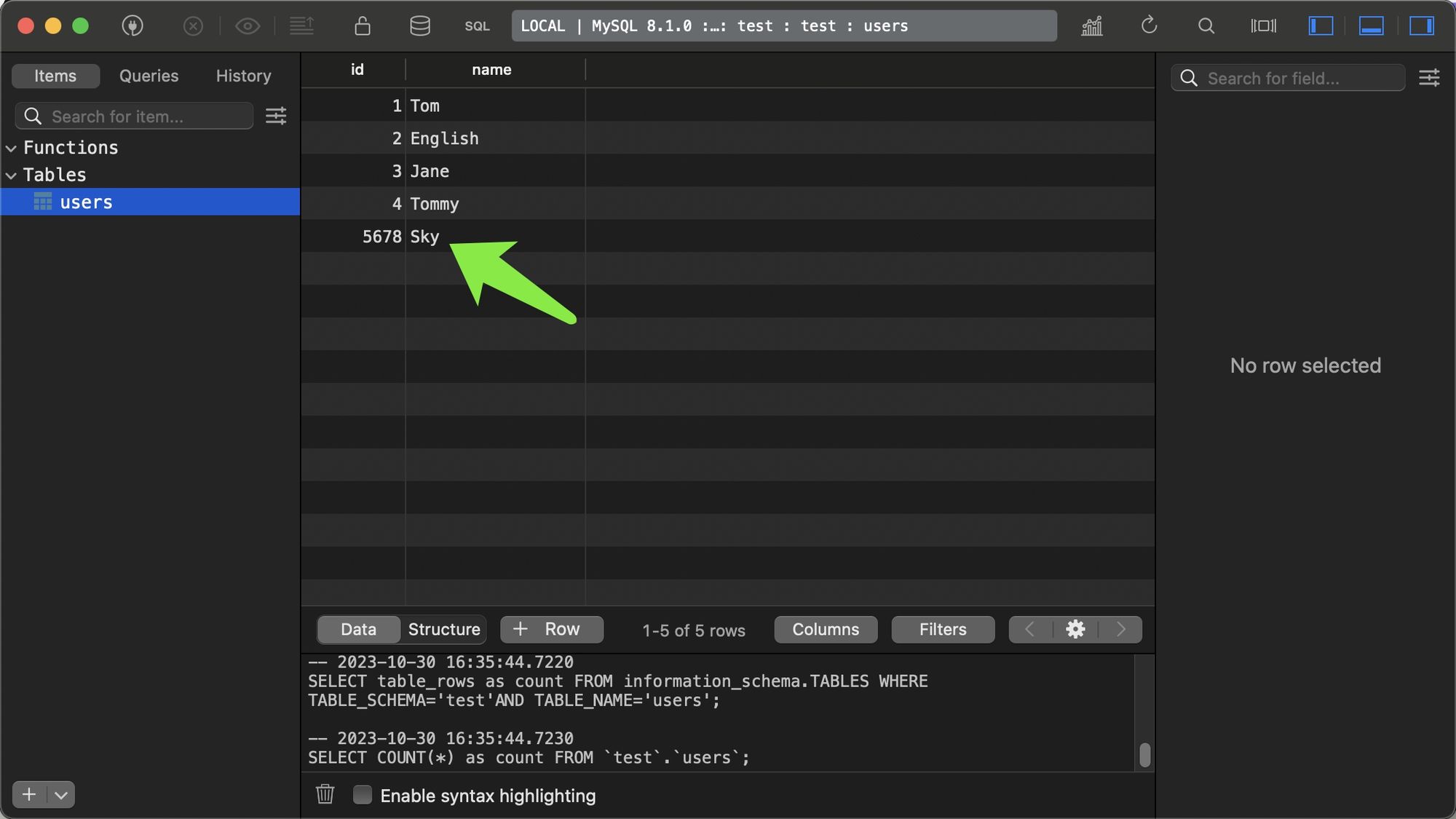Viewport: 1456px width, 819px height.
Task: Open the Columns button
Action: [x=826, y=629]
